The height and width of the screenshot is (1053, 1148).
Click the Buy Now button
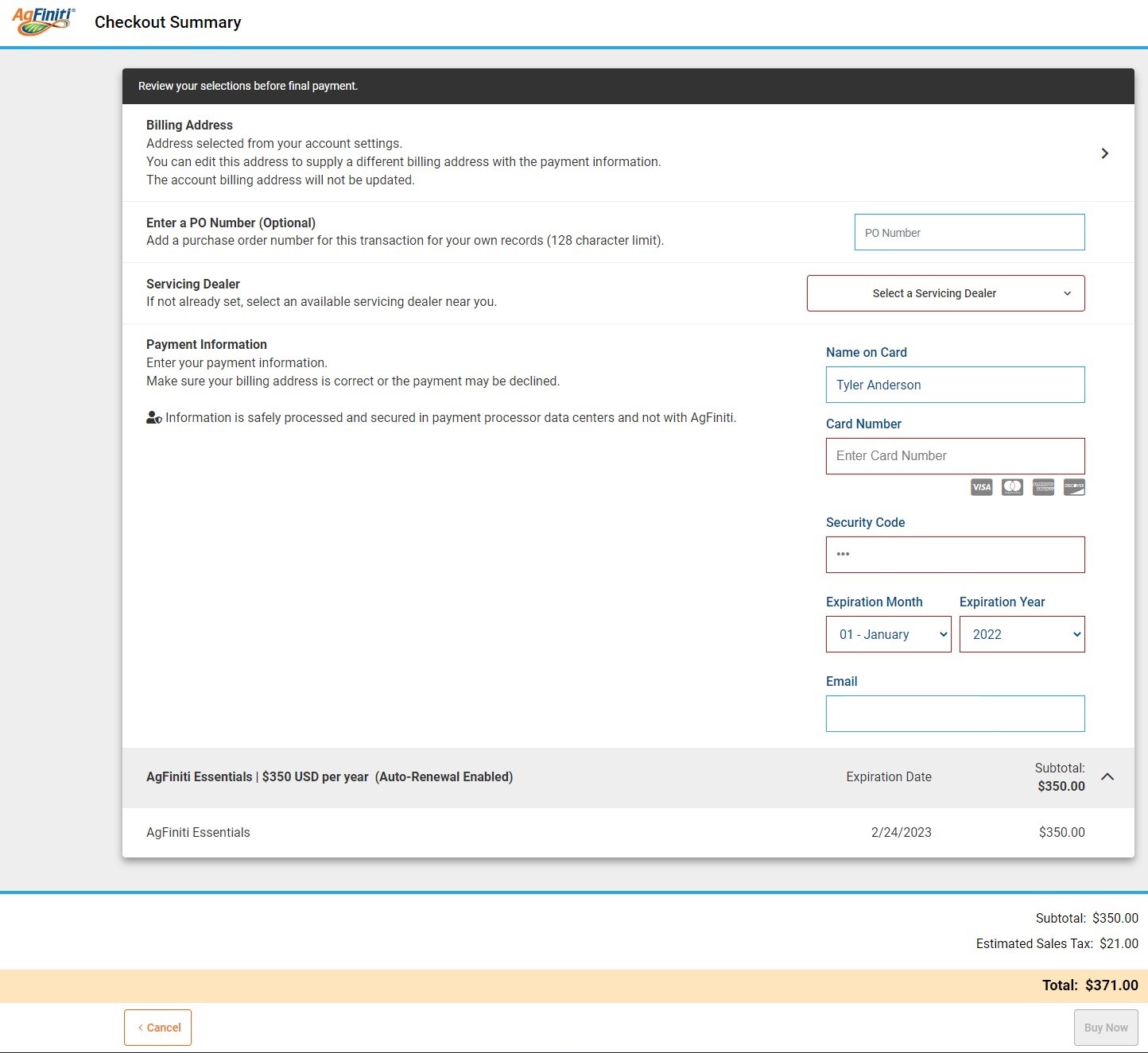pos(1106,1028)
